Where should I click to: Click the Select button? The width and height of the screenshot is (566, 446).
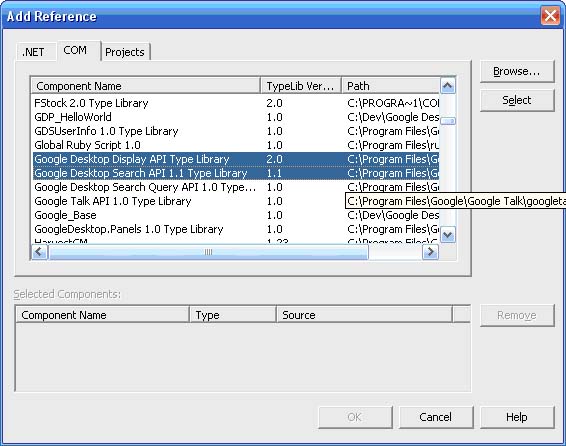517,100
